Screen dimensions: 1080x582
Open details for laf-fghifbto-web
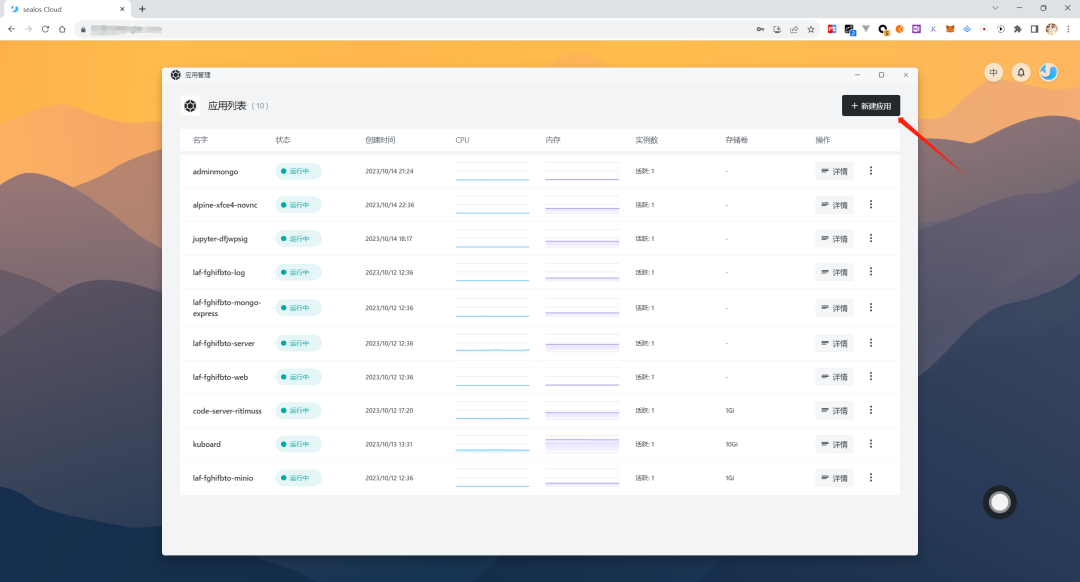[834, 377]
